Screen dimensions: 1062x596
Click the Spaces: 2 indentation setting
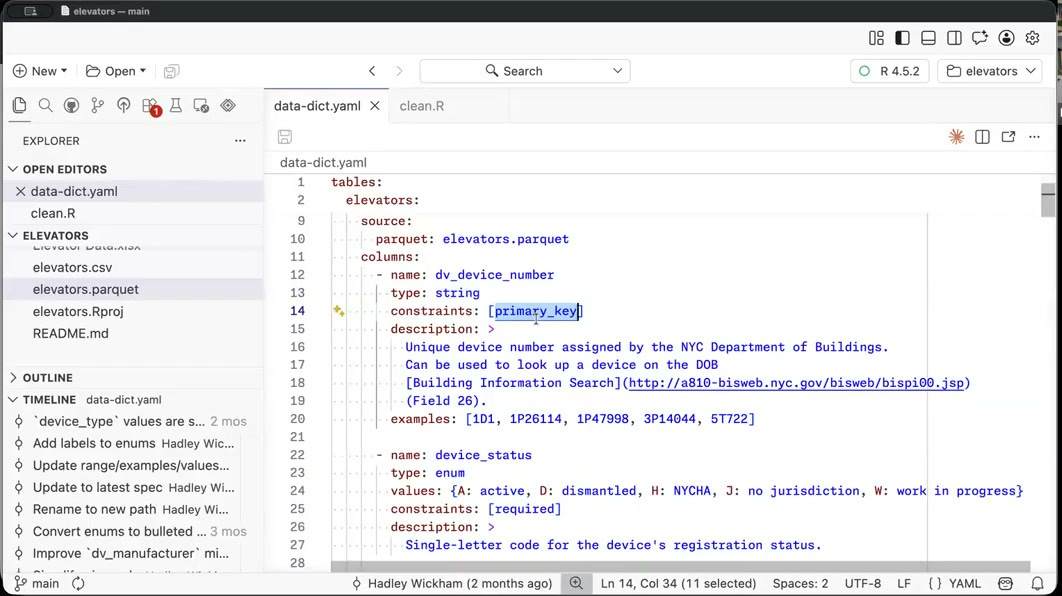(x=800, y=583)
